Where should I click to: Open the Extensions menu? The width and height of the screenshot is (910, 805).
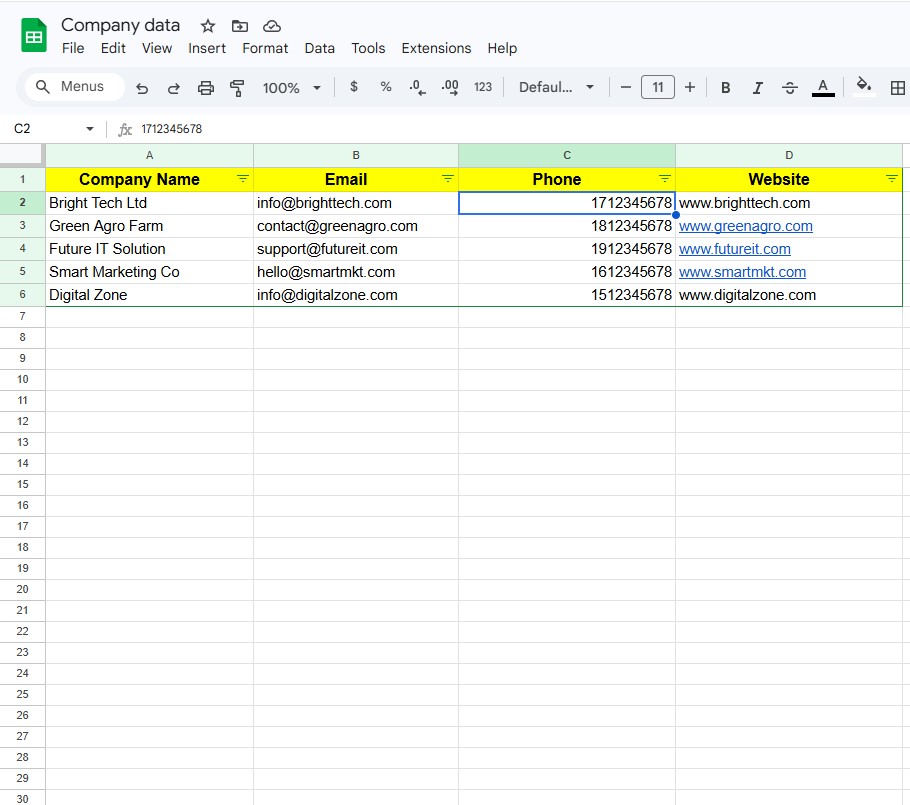pyautogui.click(x=436, y=48)
